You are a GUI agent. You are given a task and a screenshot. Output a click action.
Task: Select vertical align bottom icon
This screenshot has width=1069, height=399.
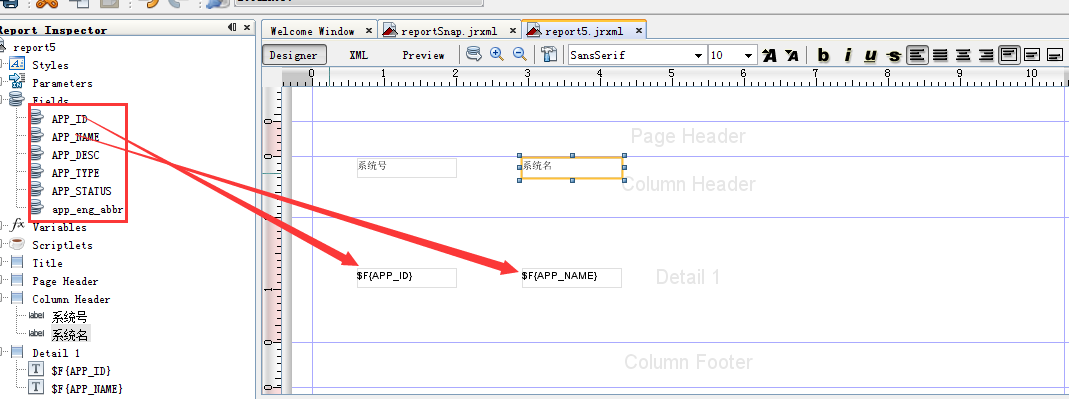[x=1055, y=55]
